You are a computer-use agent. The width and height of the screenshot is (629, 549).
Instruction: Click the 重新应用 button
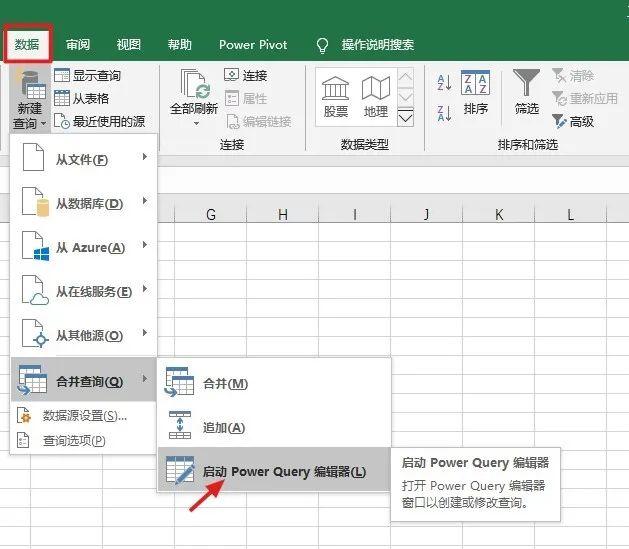584,98
